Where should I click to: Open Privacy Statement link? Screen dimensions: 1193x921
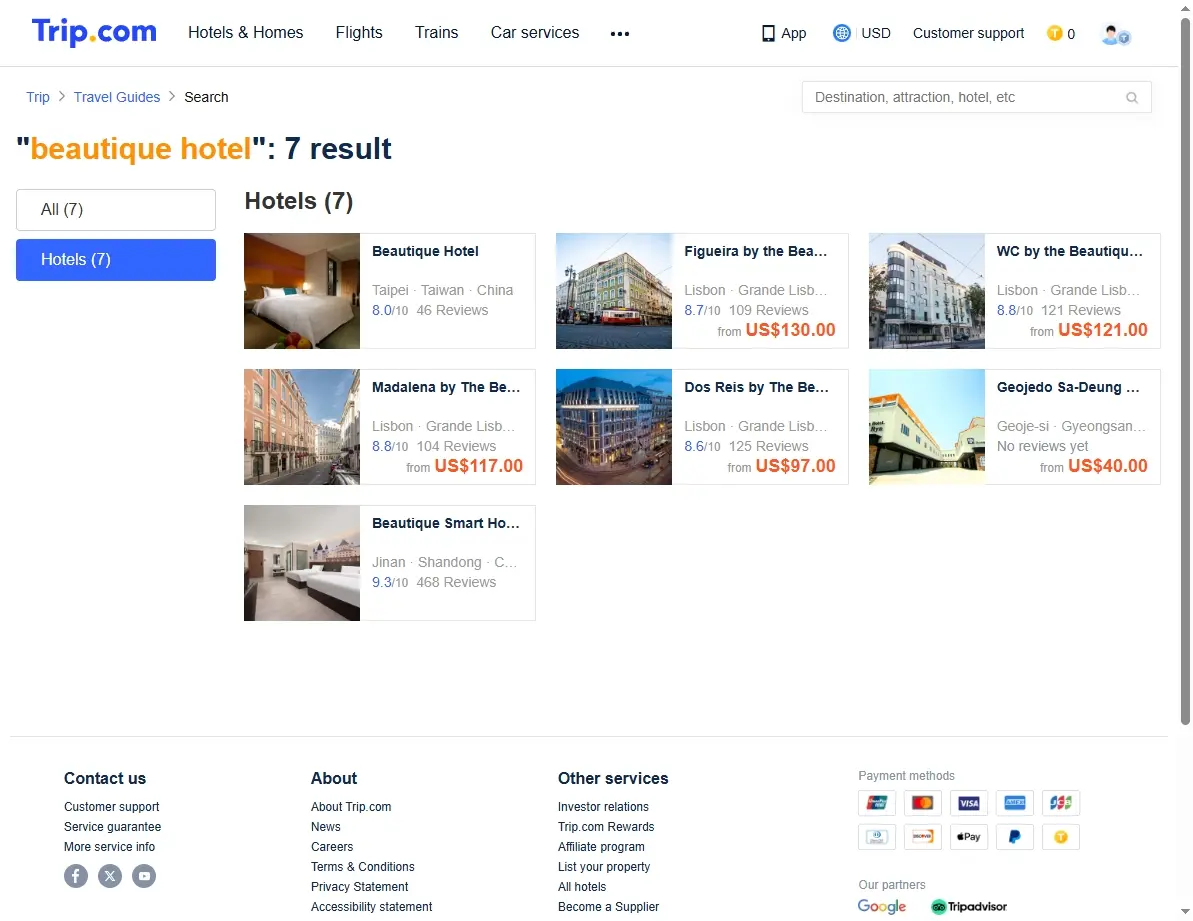(x=360, y=887)
